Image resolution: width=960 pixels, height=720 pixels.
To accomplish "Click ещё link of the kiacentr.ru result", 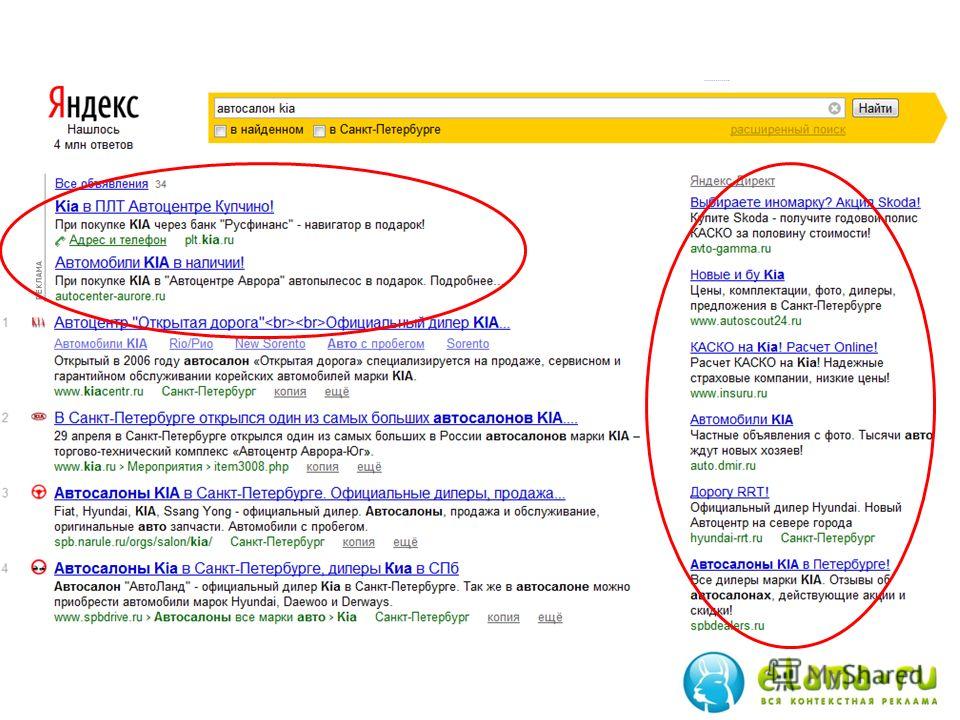I will point(337,392).
